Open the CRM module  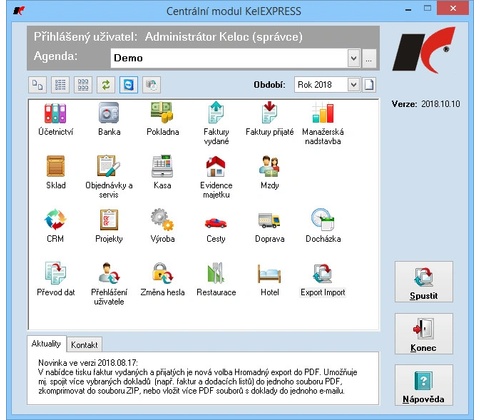click(55, 226)
